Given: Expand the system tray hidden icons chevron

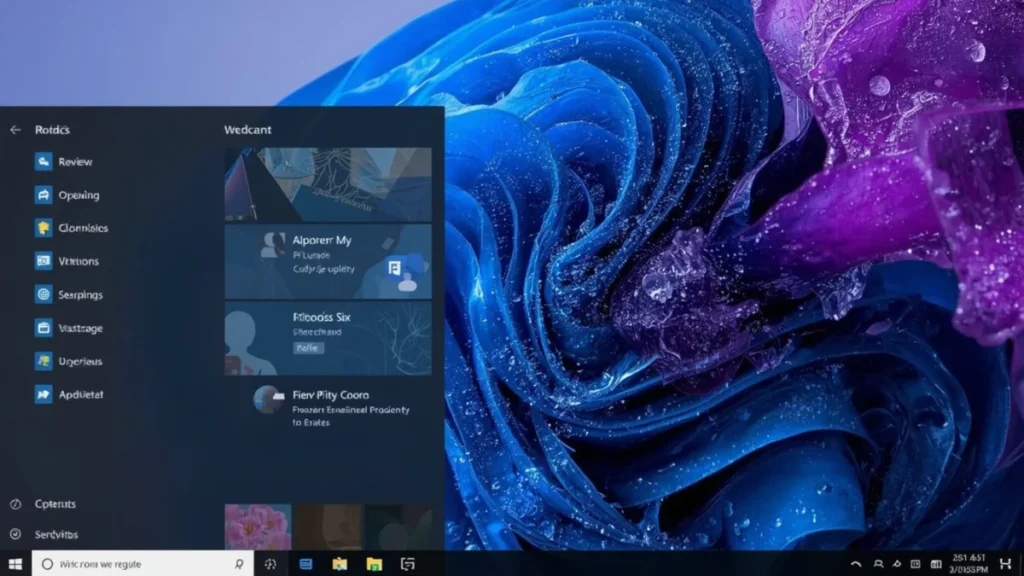Looking at the screenshot, I should pyautogui.click(x=856, y=564).
